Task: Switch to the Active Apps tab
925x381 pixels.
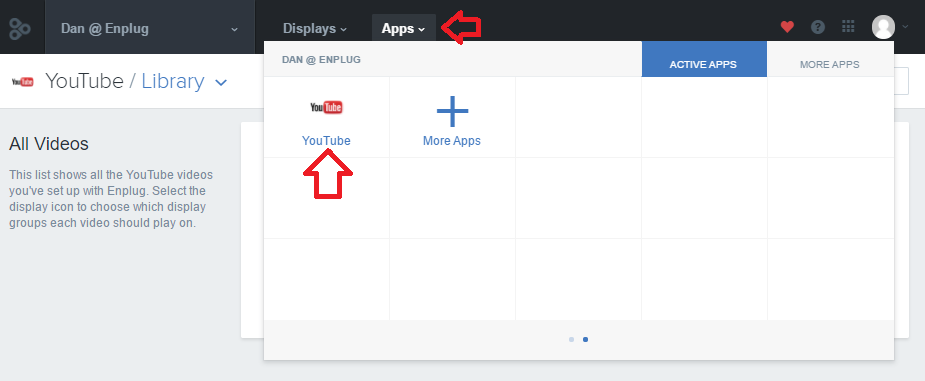Action: (704, 59)
